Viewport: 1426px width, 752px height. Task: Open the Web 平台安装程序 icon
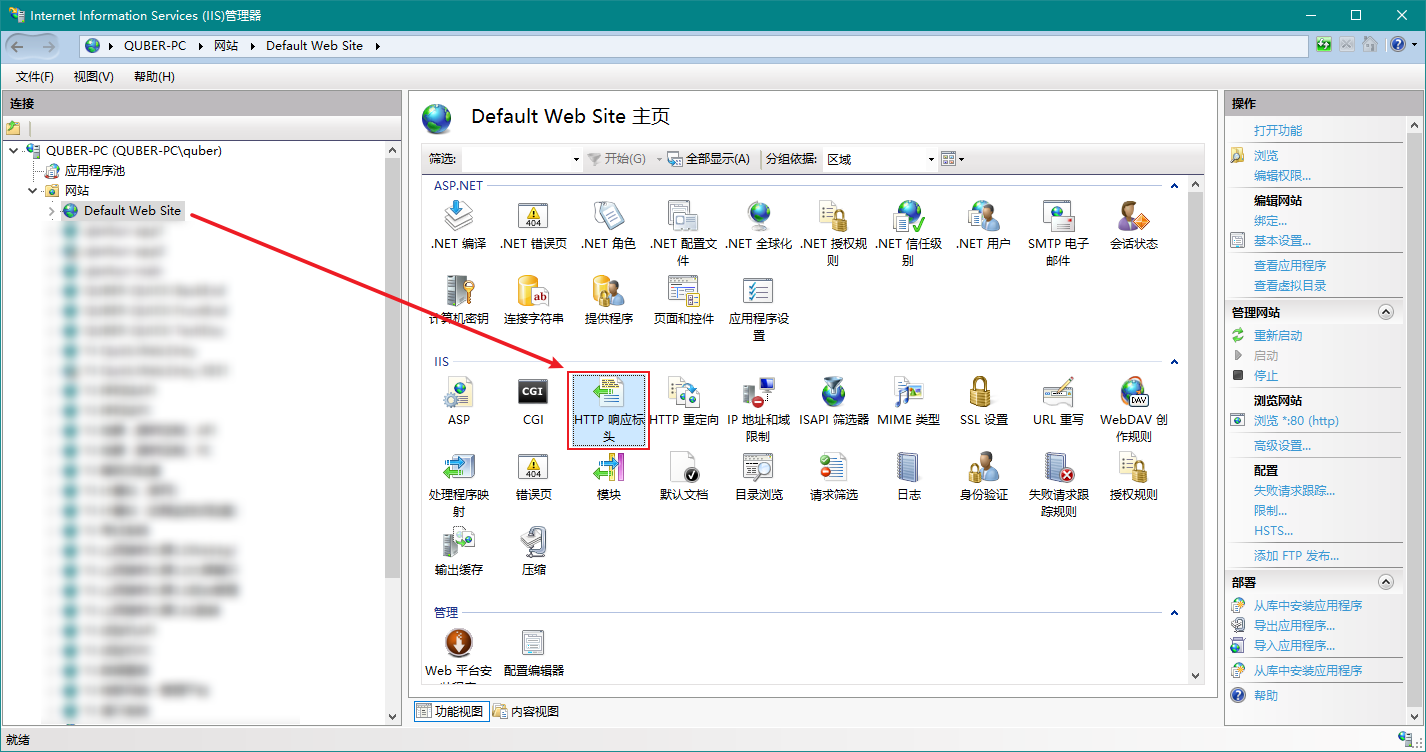(458, 645)
